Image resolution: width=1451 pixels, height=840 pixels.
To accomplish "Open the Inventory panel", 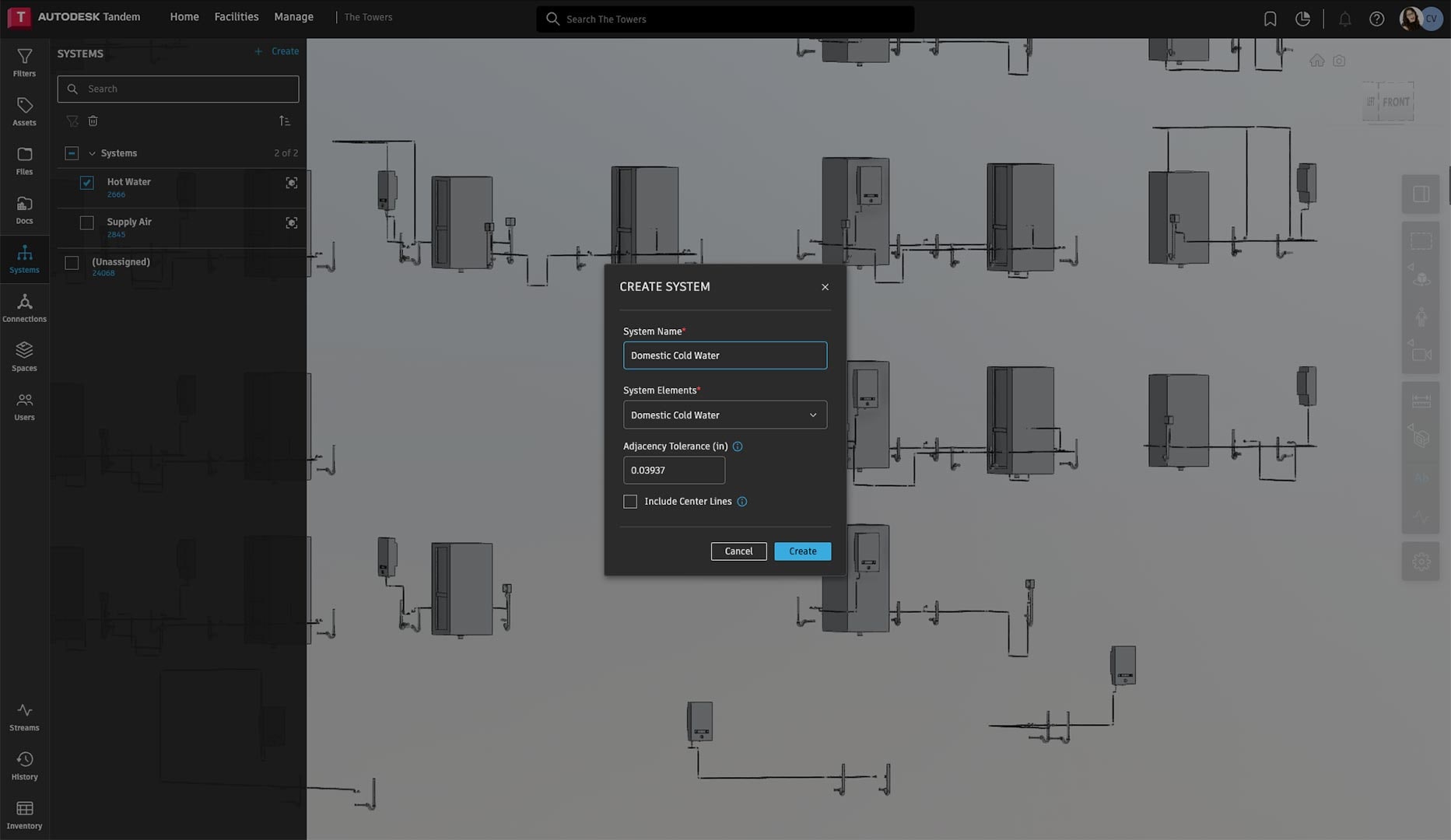I will click(x=24, y=814).
